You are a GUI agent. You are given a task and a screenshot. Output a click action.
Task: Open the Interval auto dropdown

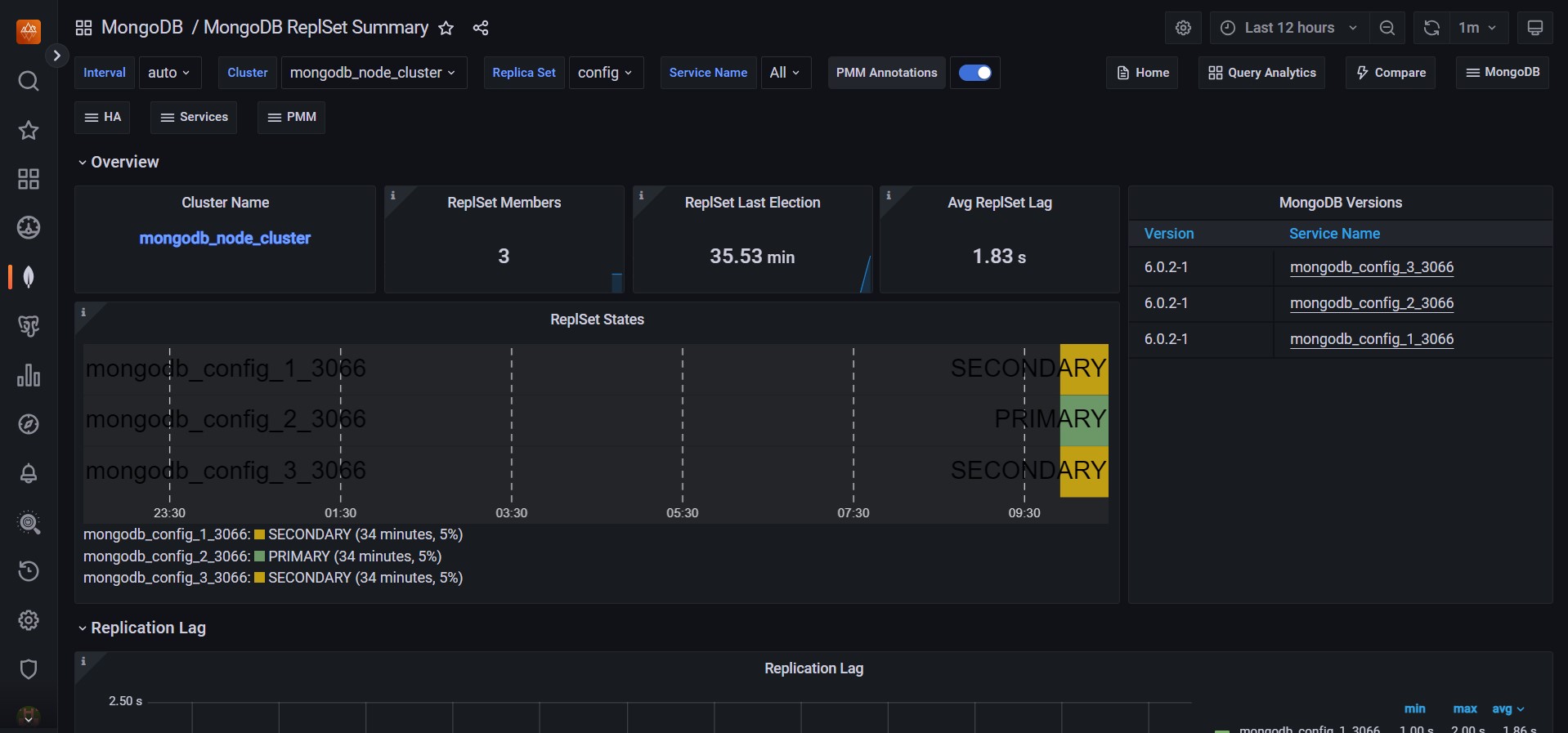pyautogui.click(x=169, y=73)
